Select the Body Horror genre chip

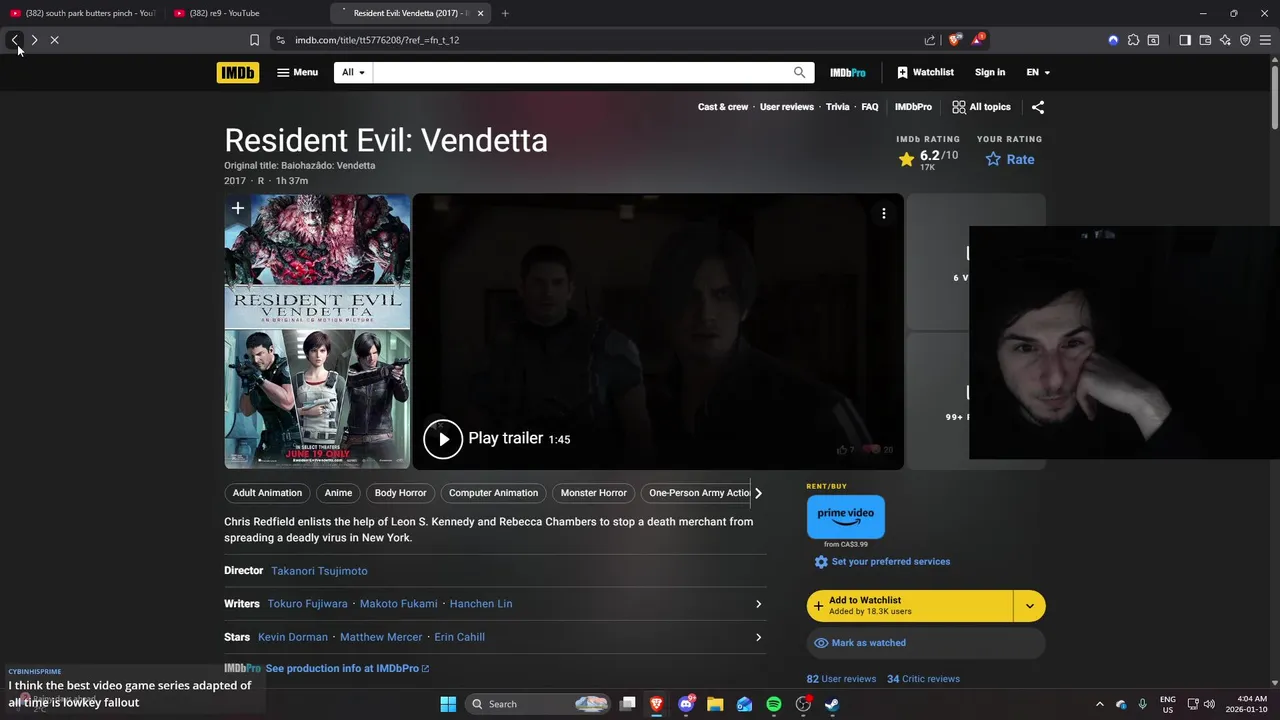400,493
